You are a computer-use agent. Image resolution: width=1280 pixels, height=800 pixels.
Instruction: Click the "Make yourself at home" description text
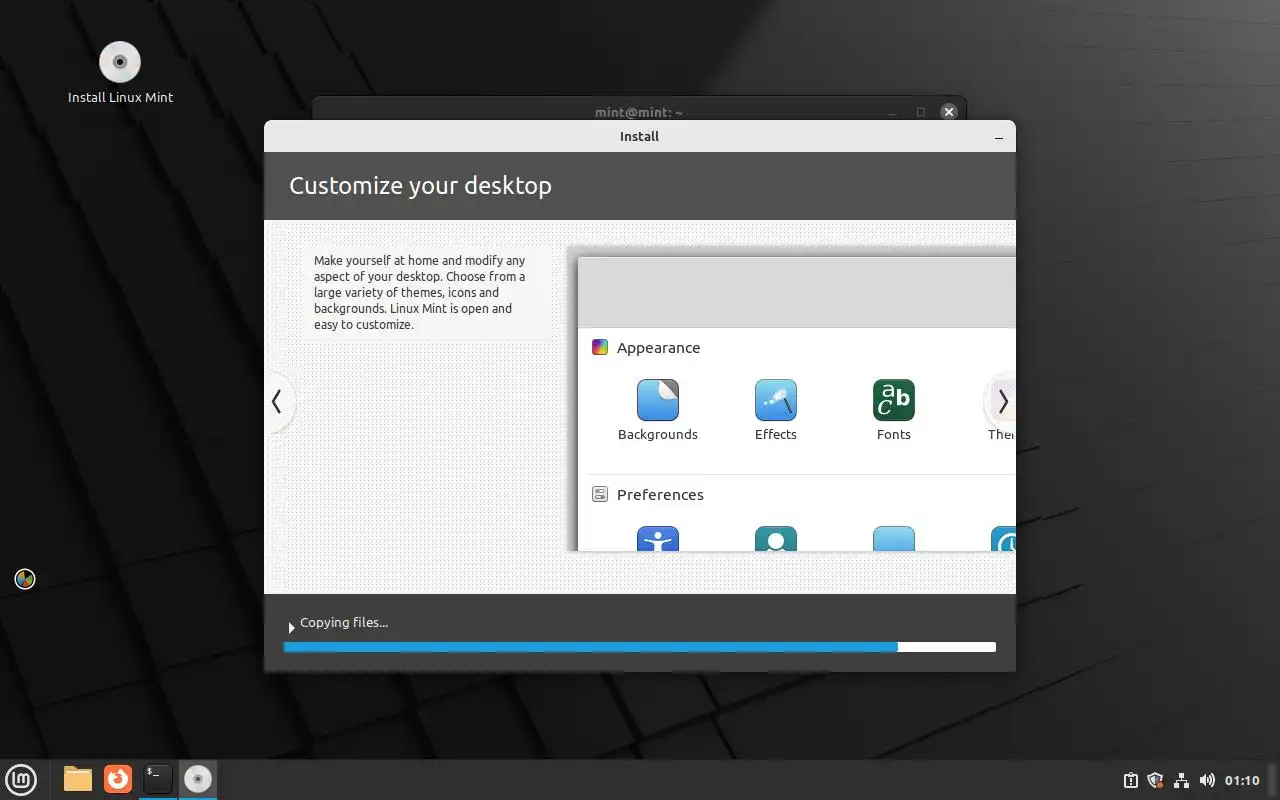point(420,292)
